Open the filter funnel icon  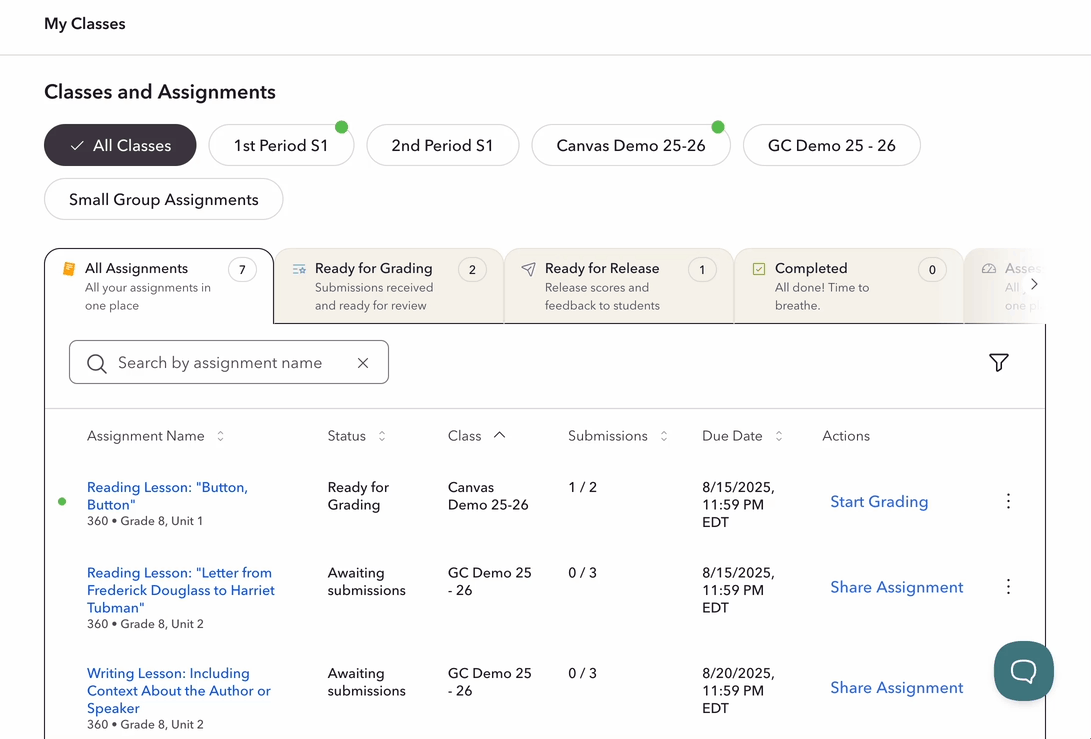click(x=998, y=363)
